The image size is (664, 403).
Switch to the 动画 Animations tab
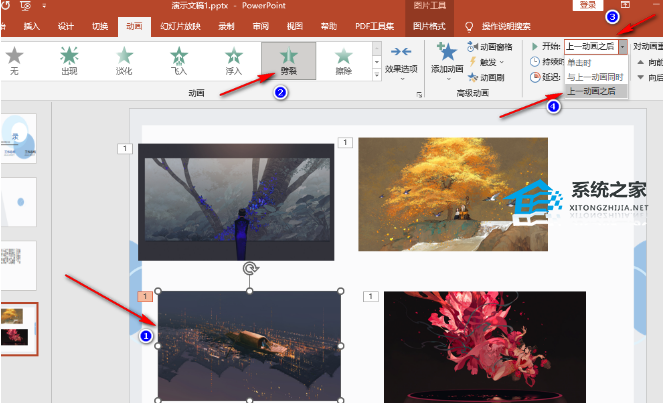point(134,26)
